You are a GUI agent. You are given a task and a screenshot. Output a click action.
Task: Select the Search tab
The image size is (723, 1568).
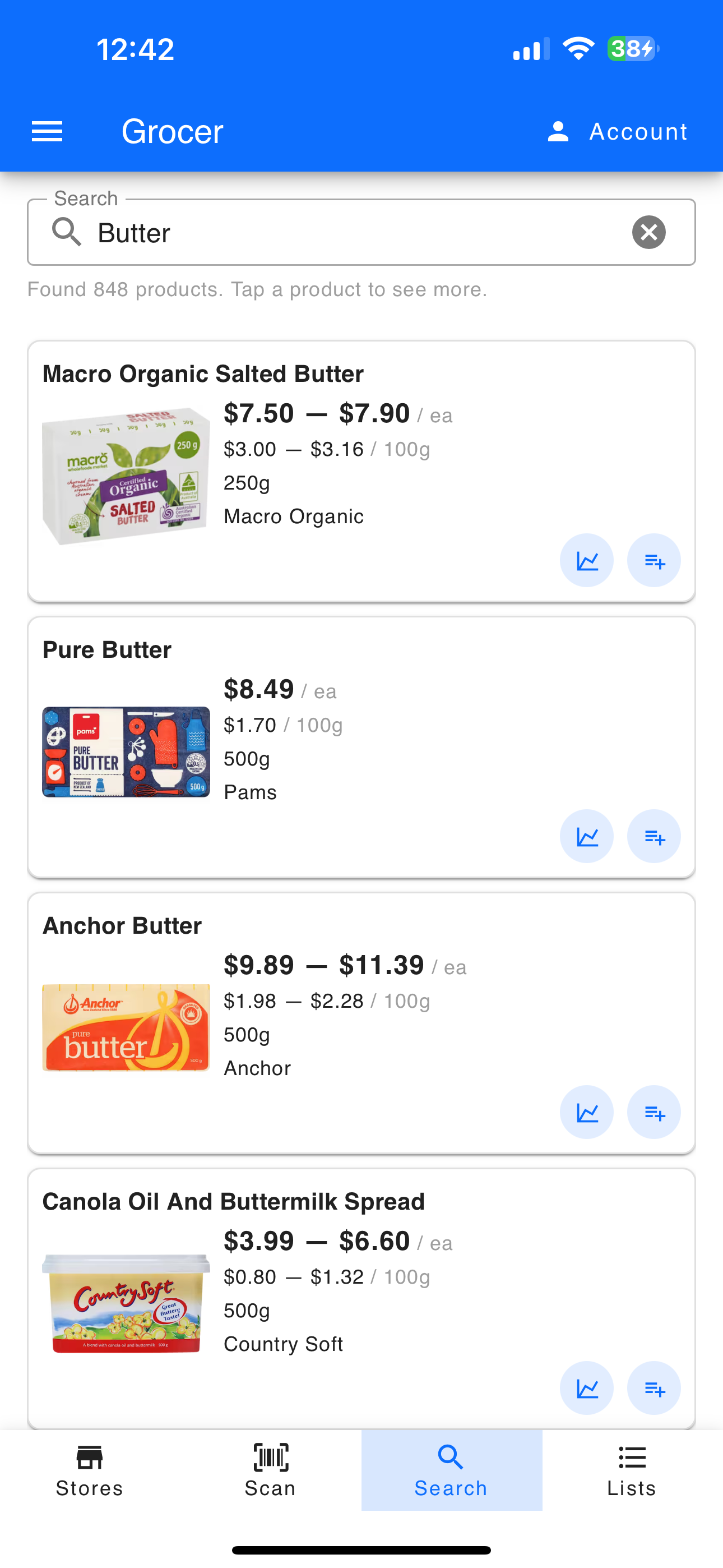coord(452,1470)
